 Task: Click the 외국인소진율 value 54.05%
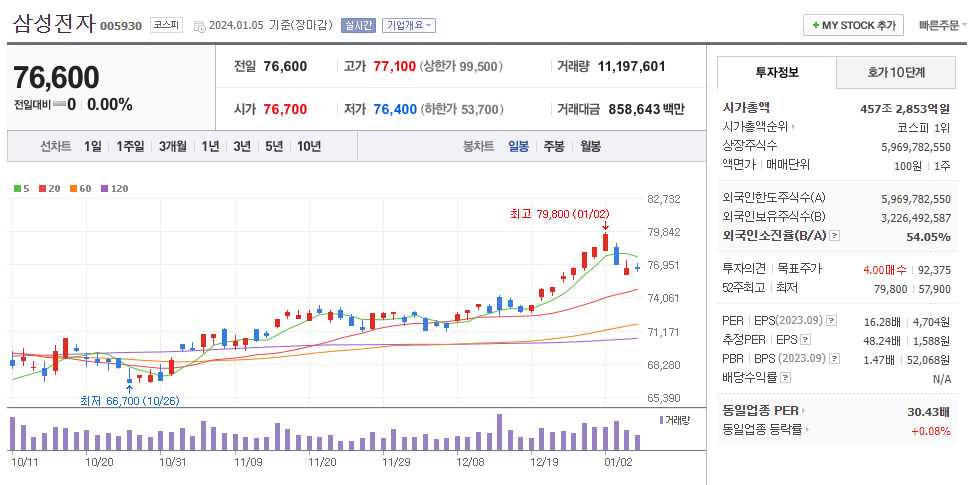pos(928,237)
